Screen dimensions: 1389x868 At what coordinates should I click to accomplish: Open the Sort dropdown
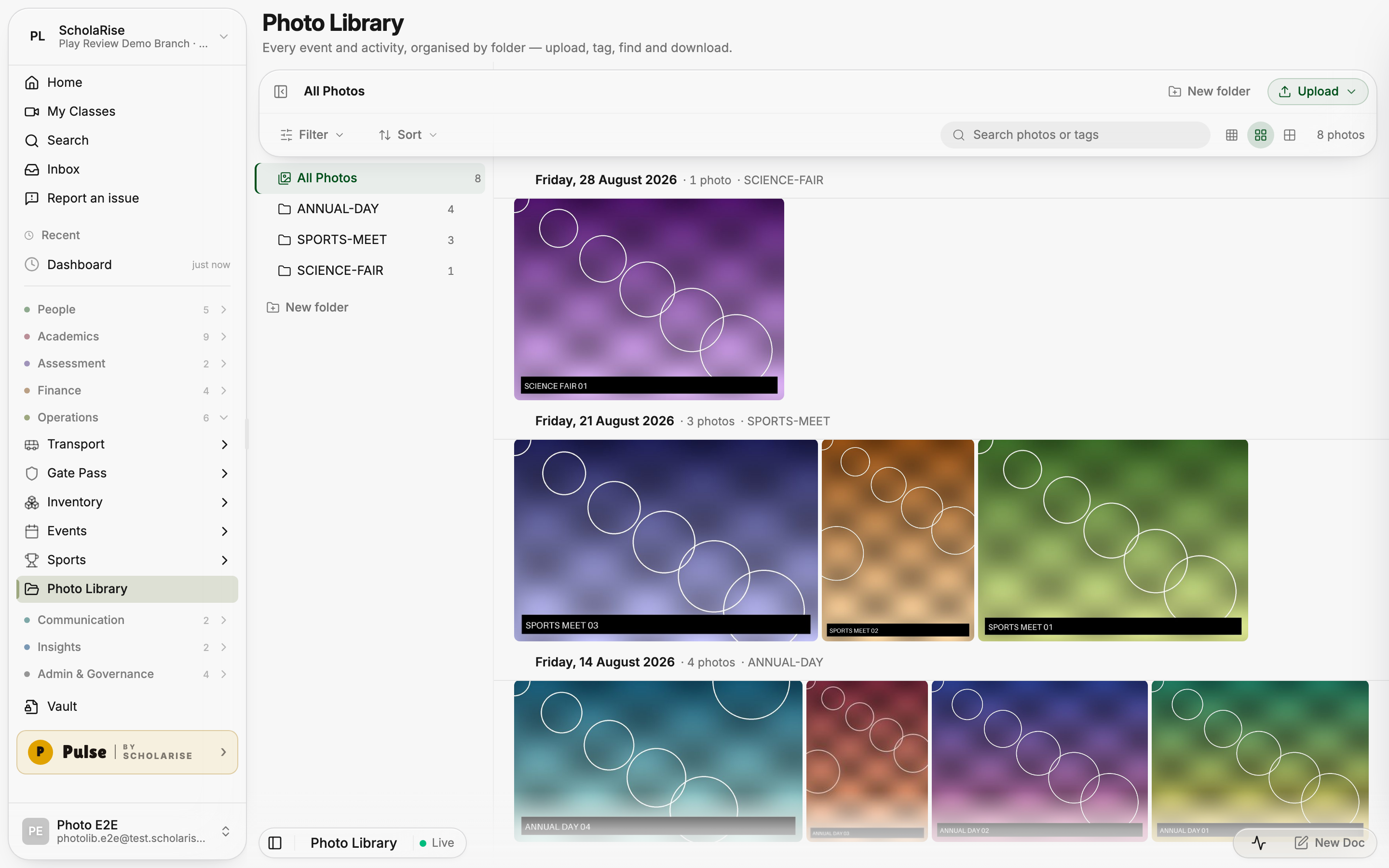[x=408, y=135]
